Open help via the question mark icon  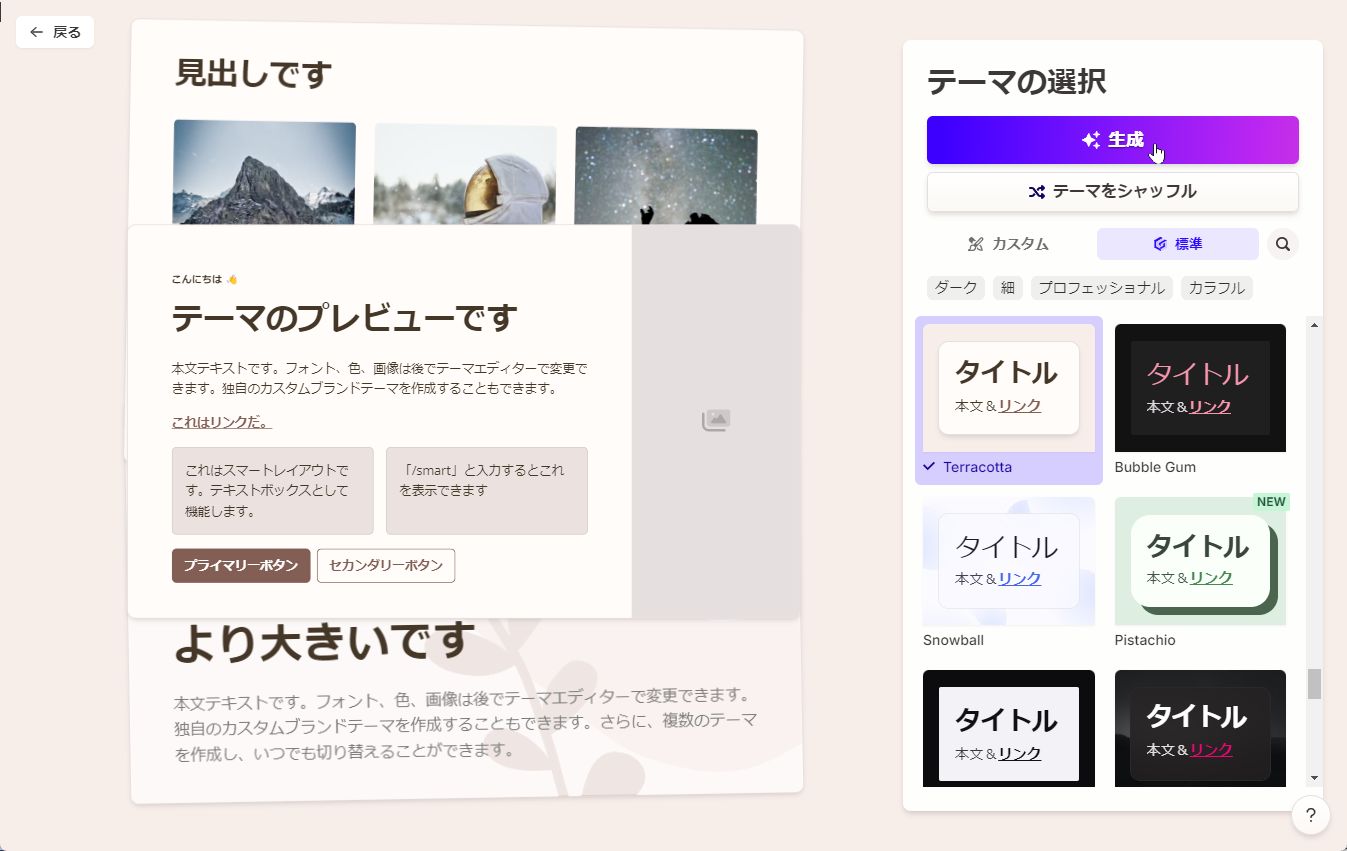pos(1310,815)
